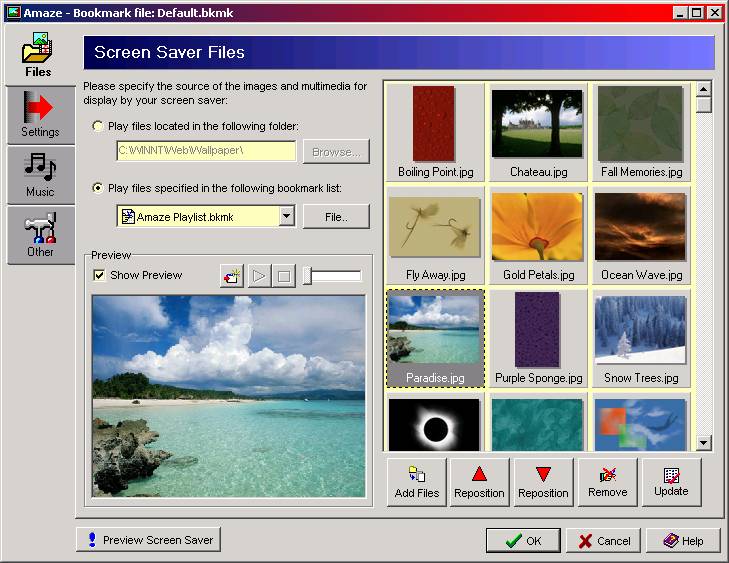The width and height of the screenshot is (729, 563).
Task: Open the File.. button for bookmarks
Action: (336, 216)
